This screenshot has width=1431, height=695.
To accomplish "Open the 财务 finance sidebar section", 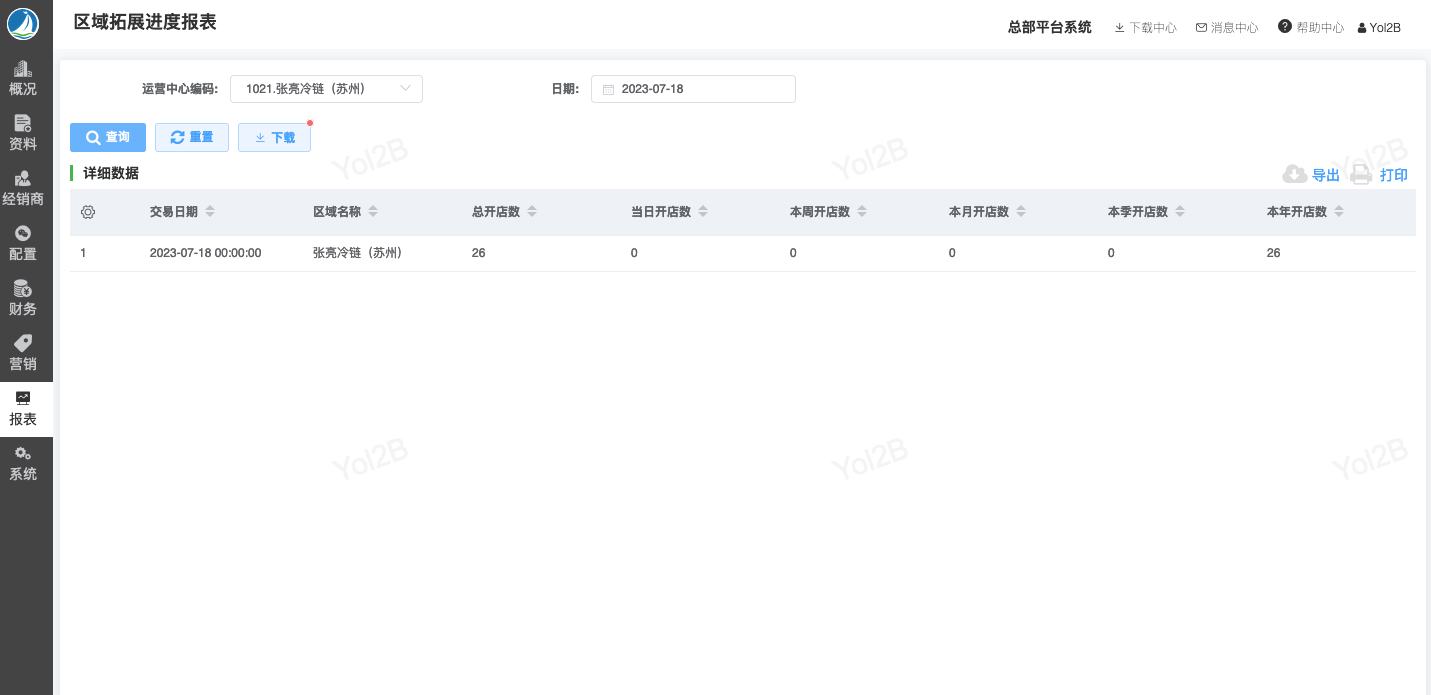I will pos(23,298).
